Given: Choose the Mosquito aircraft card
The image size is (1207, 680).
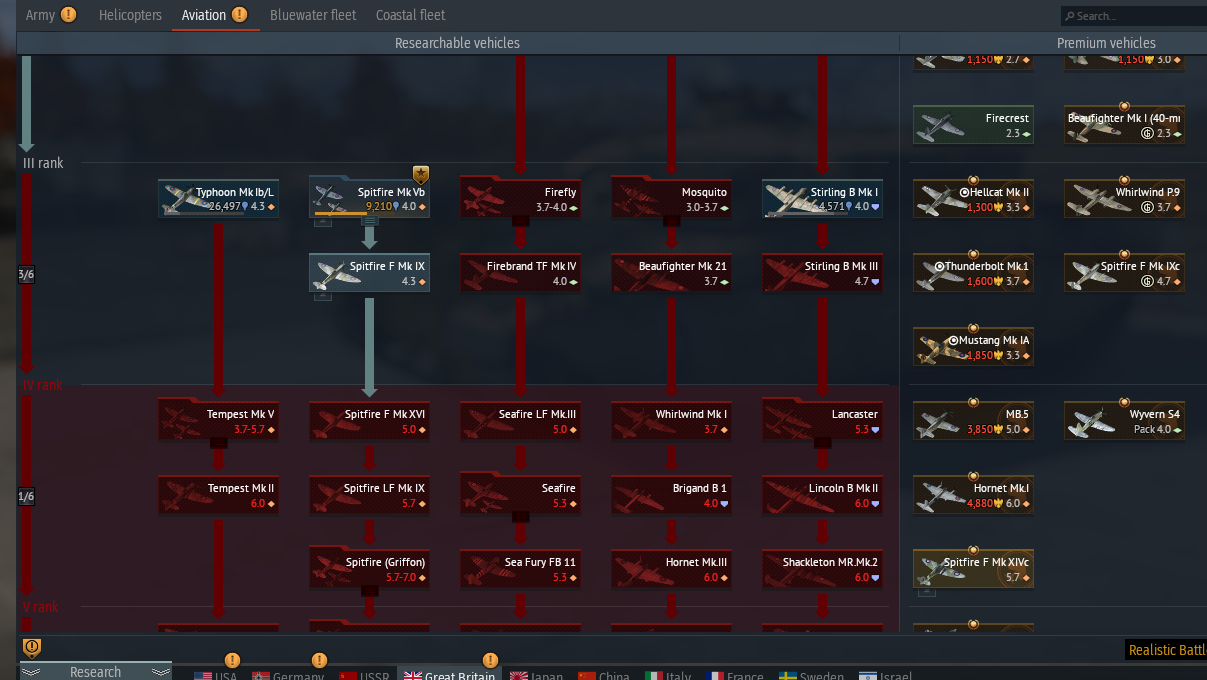Looking at the screenshot, I should coord(671,198).
